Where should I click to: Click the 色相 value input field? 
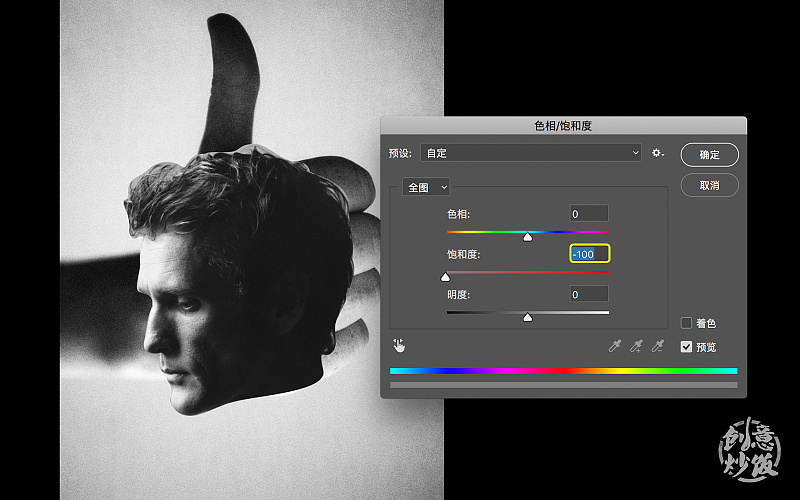click(589, 214)
